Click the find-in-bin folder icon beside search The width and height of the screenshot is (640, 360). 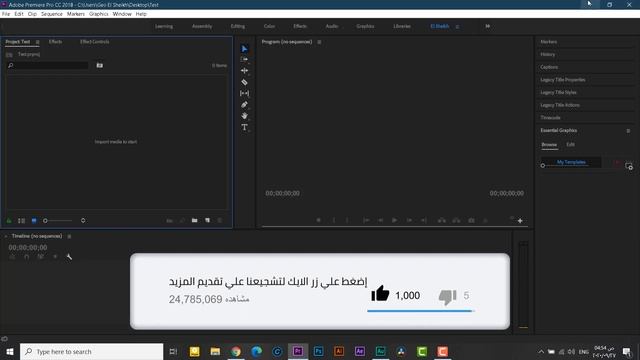click(x=100, y=65)
